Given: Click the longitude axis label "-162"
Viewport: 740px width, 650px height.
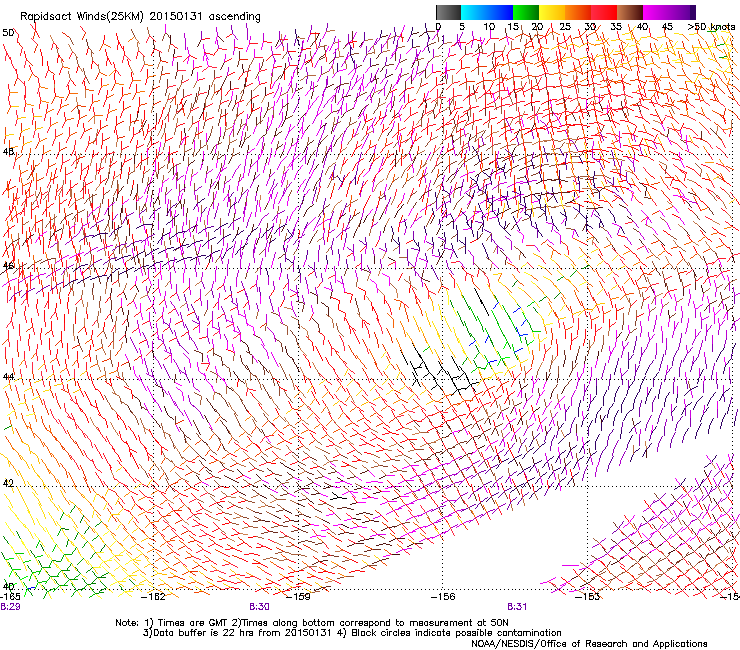Looking at the screenshot, I should click(154, 597).
